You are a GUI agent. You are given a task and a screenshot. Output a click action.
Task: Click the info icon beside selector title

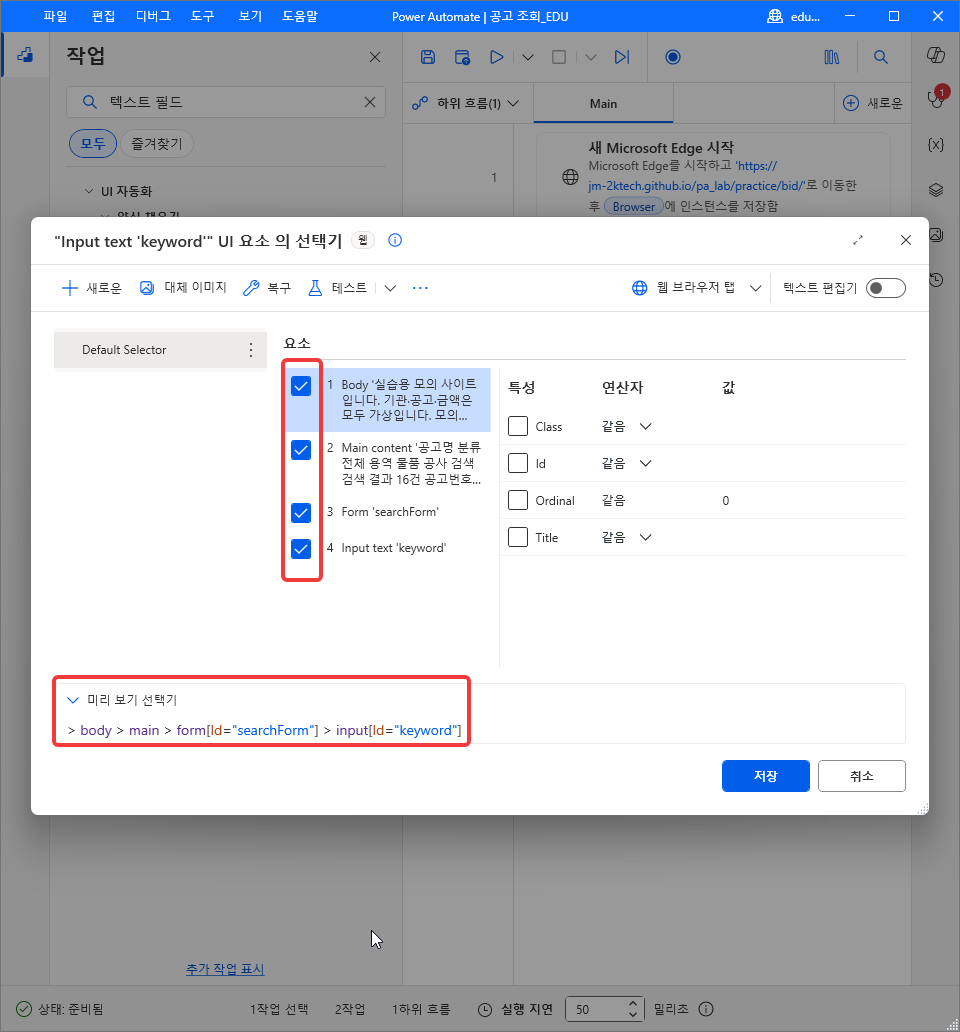[395, 240]
